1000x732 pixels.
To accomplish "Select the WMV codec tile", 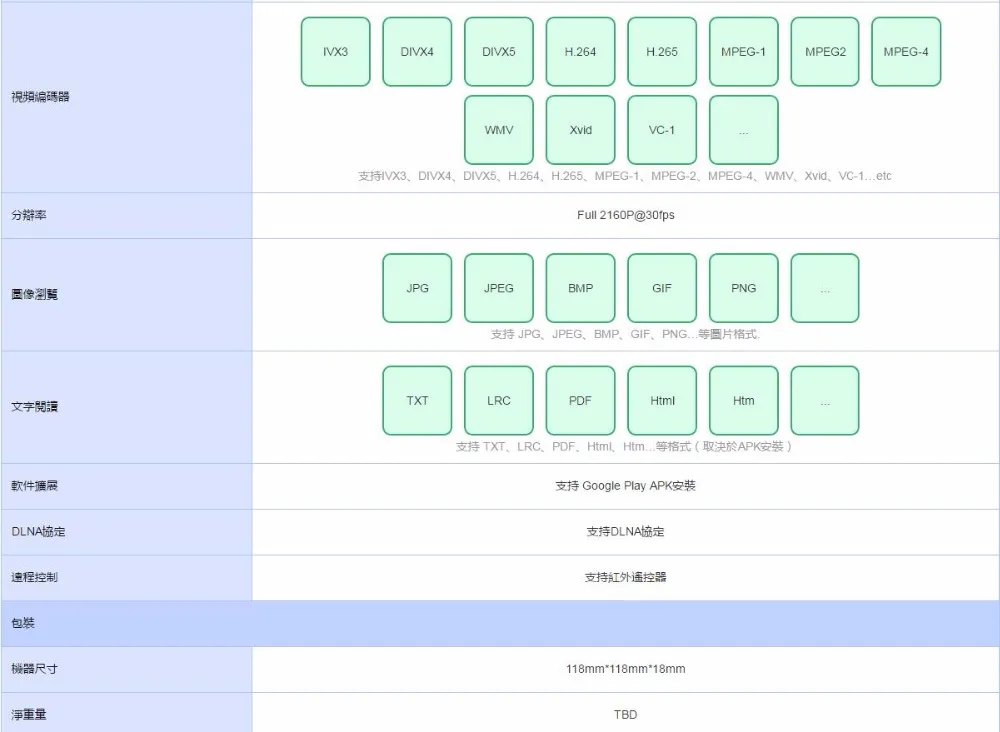I will (499, 130).
